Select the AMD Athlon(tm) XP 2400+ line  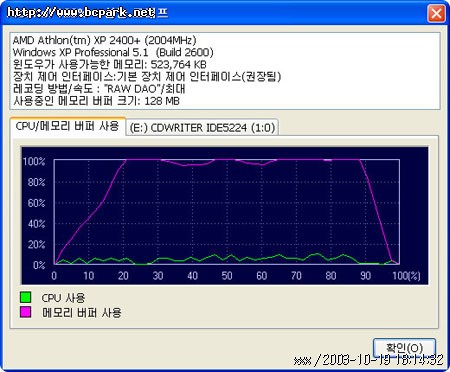[x=104, y=40]
